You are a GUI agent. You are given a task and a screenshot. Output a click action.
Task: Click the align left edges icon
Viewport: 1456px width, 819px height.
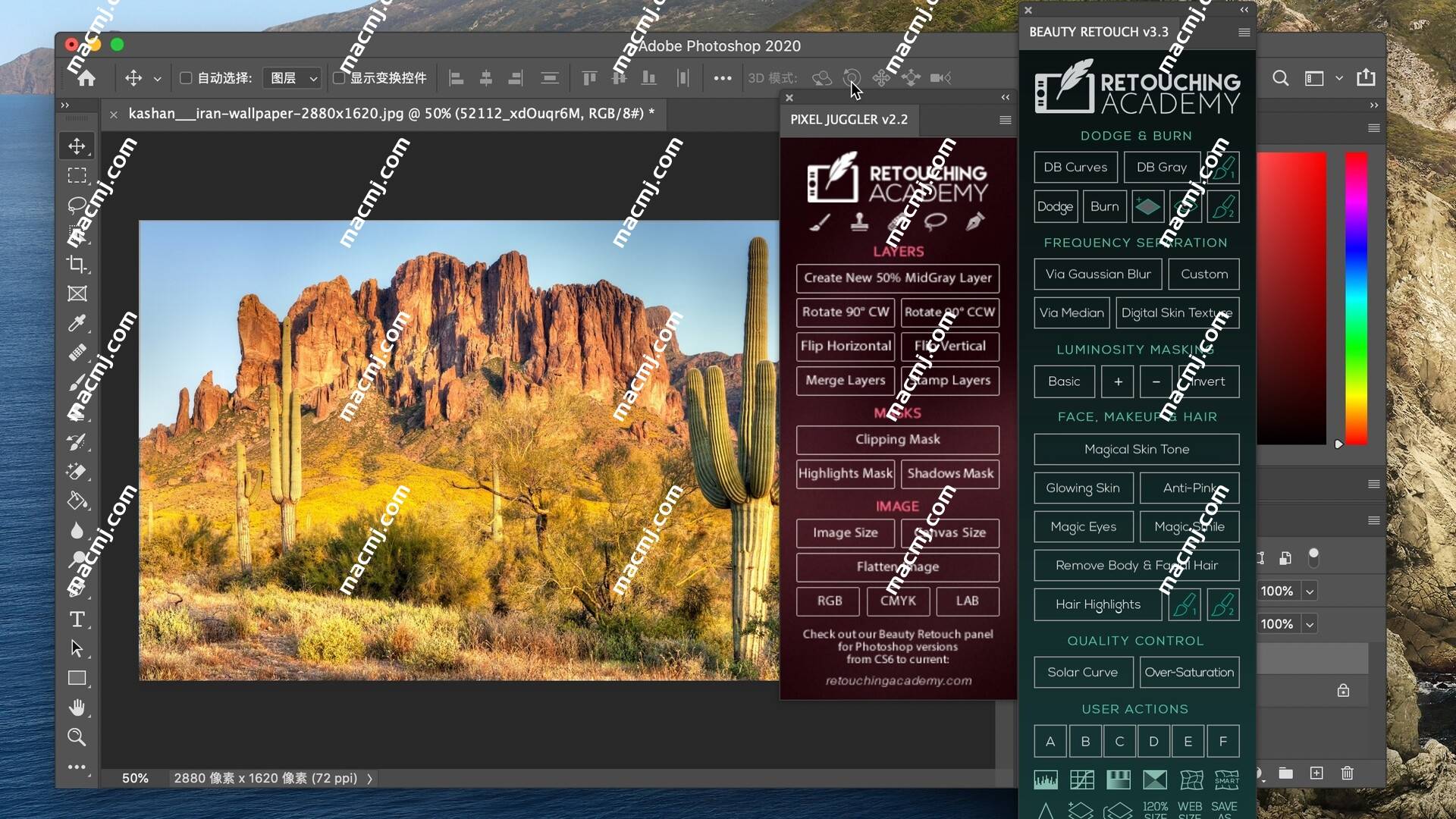point(456,77)
